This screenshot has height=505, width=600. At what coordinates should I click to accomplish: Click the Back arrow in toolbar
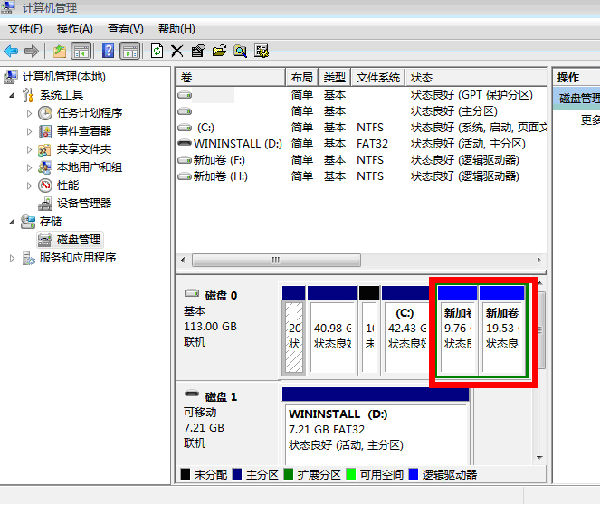pyautogui.click(x=11, y=50)
